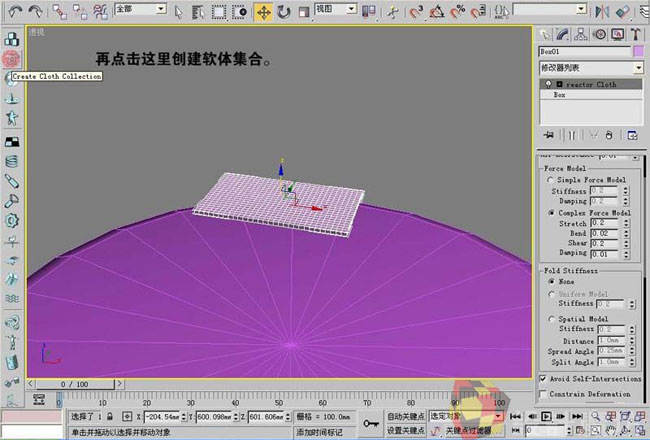Click the Create Cloth Collection icon
Screen dimensions: 650x440
point(12,59)
